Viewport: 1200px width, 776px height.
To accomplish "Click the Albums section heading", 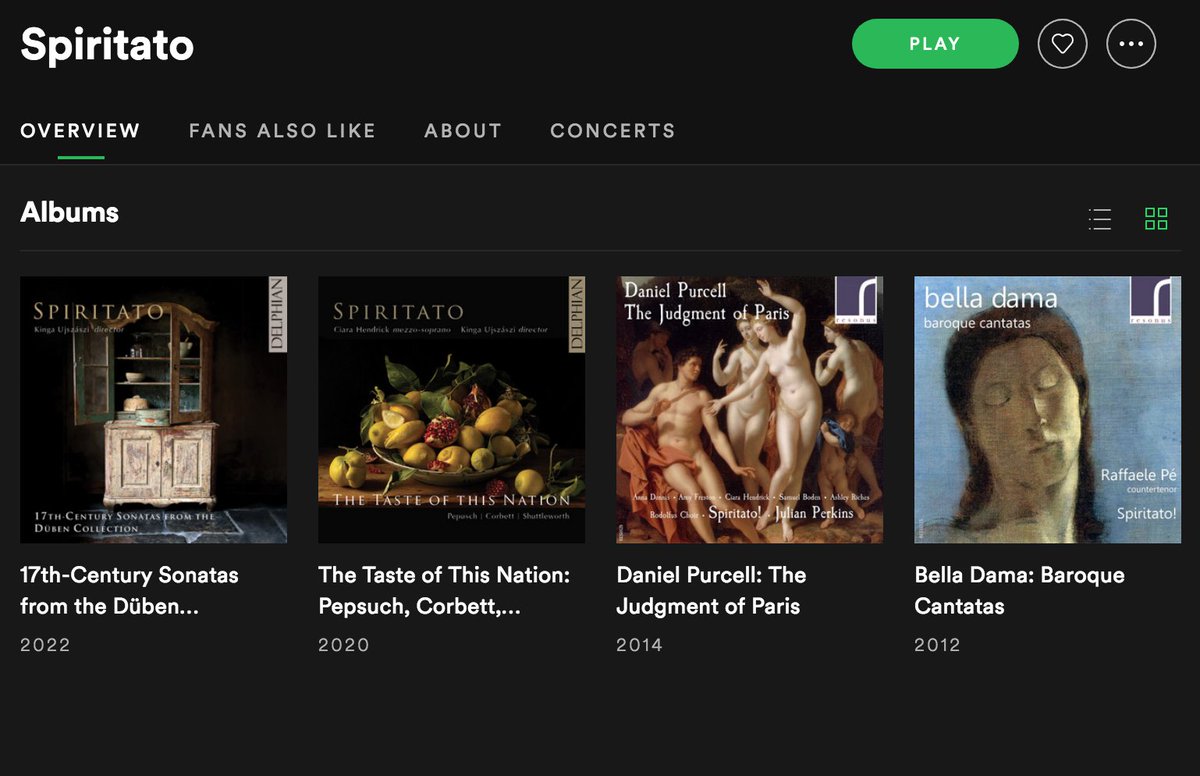I will [x=70, y=212].
